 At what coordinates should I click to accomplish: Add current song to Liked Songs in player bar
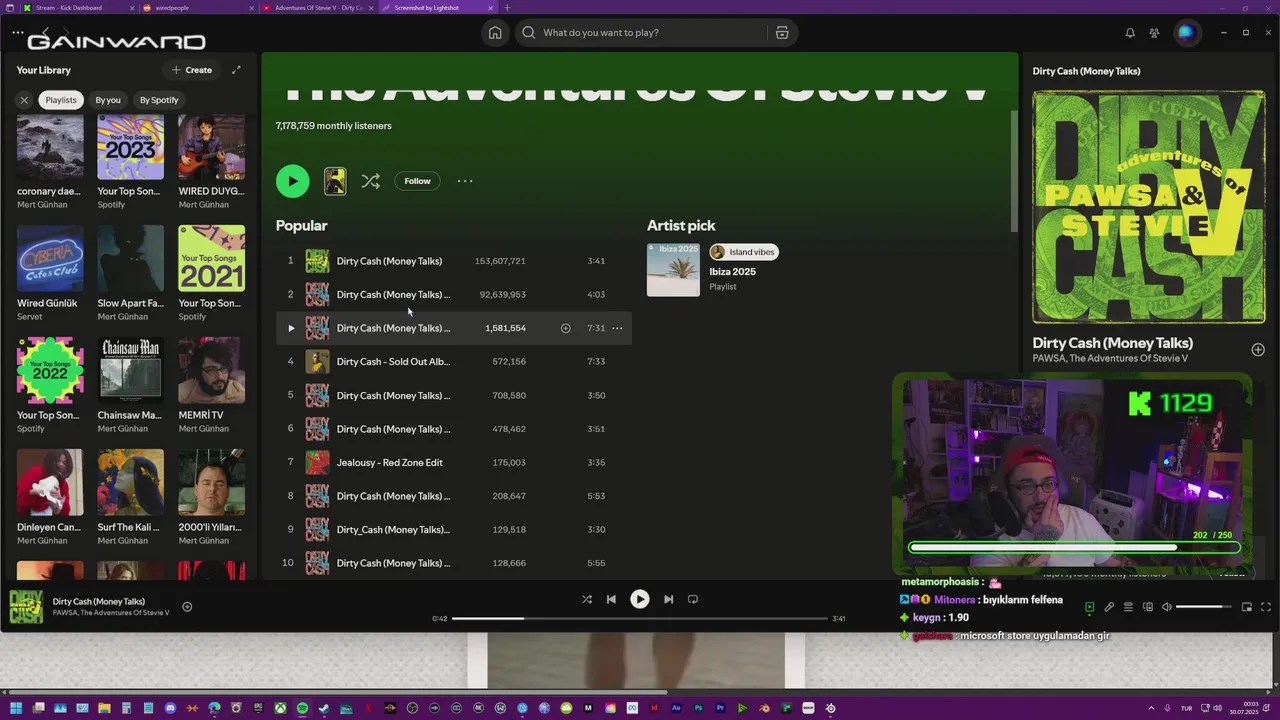(187, 607)
